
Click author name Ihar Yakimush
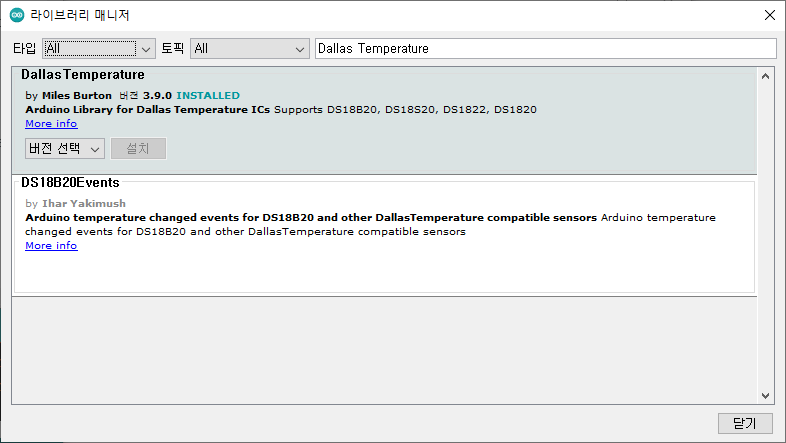click(84, 203)
